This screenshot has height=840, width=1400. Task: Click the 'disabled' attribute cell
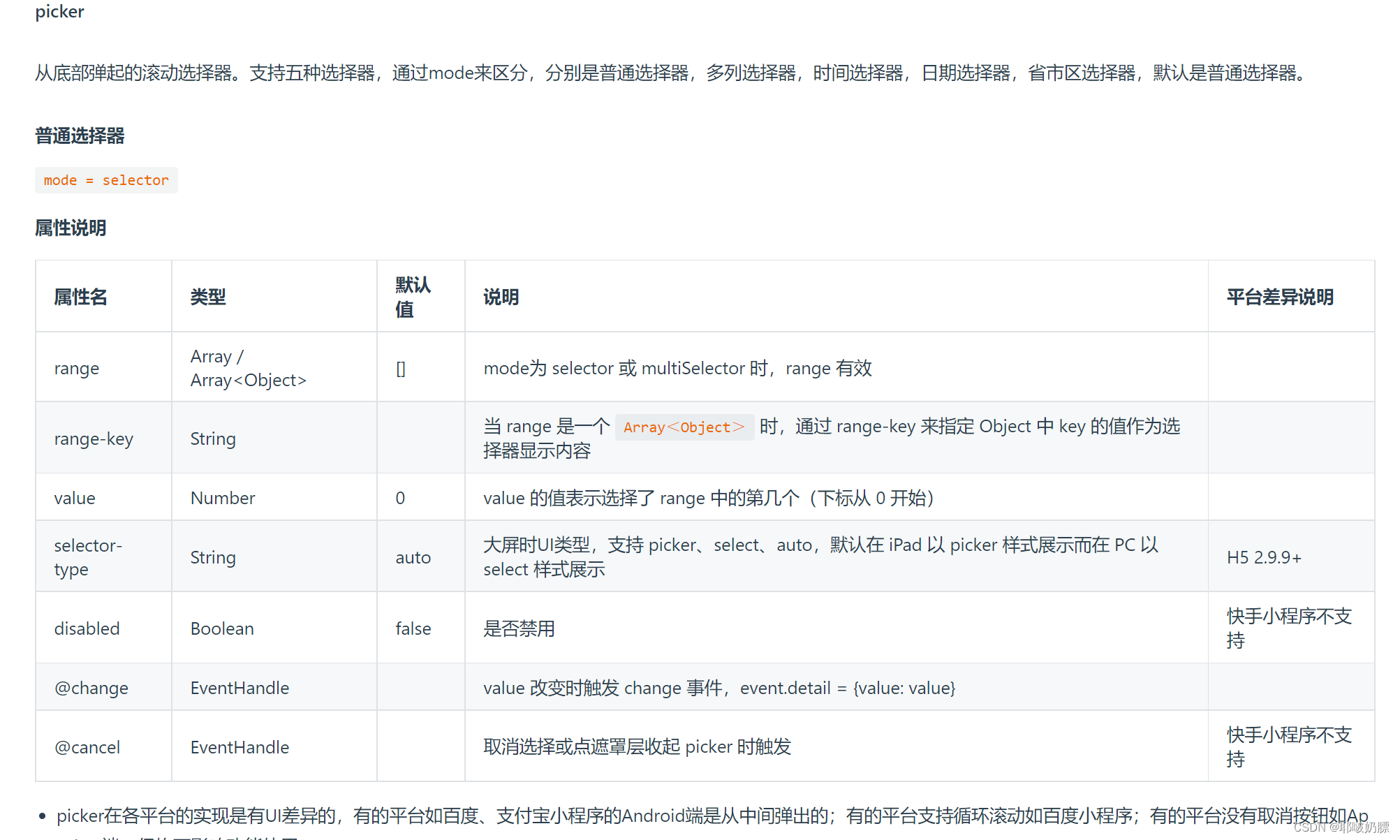coord(87,628)
